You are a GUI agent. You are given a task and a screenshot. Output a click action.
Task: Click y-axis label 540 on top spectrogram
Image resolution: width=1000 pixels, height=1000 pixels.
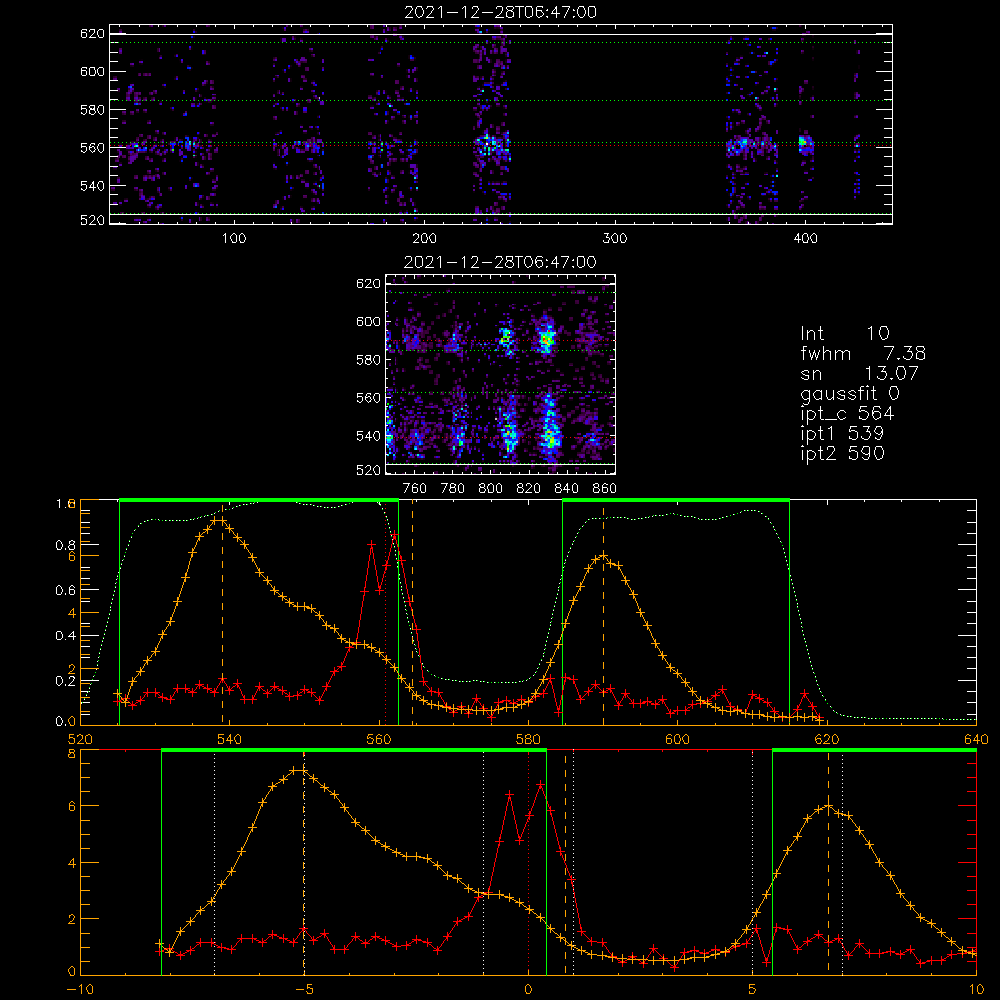[x=92, y=186]
